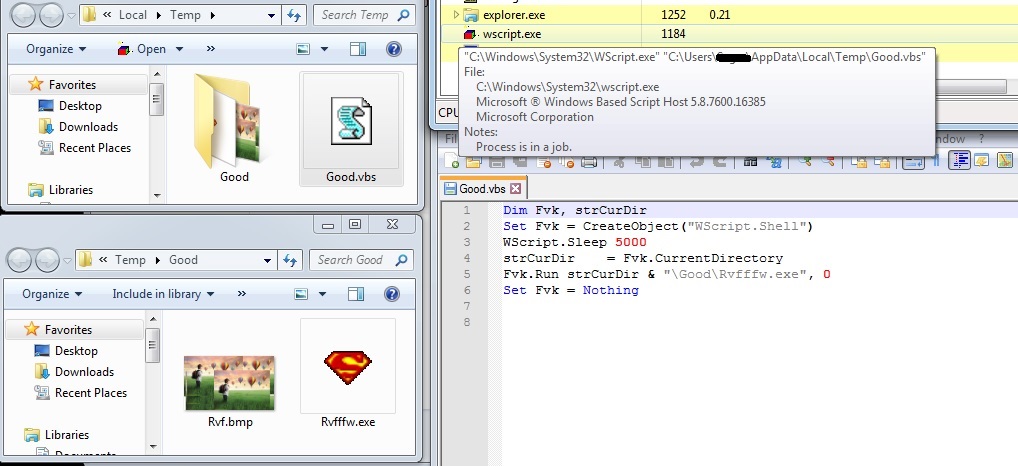This screenshot has width=1018, height=466.
Task: Click the Help icon in Temp window
Action: (x=393, y=49)
